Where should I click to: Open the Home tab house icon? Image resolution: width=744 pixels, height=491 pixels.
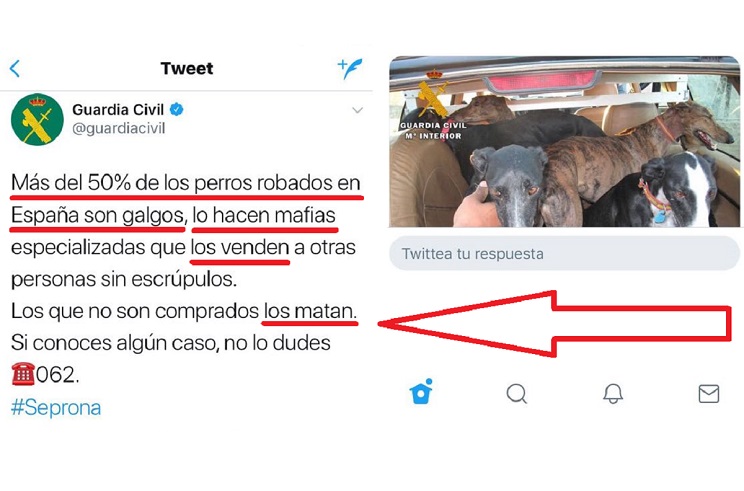[x=421, y=391]
